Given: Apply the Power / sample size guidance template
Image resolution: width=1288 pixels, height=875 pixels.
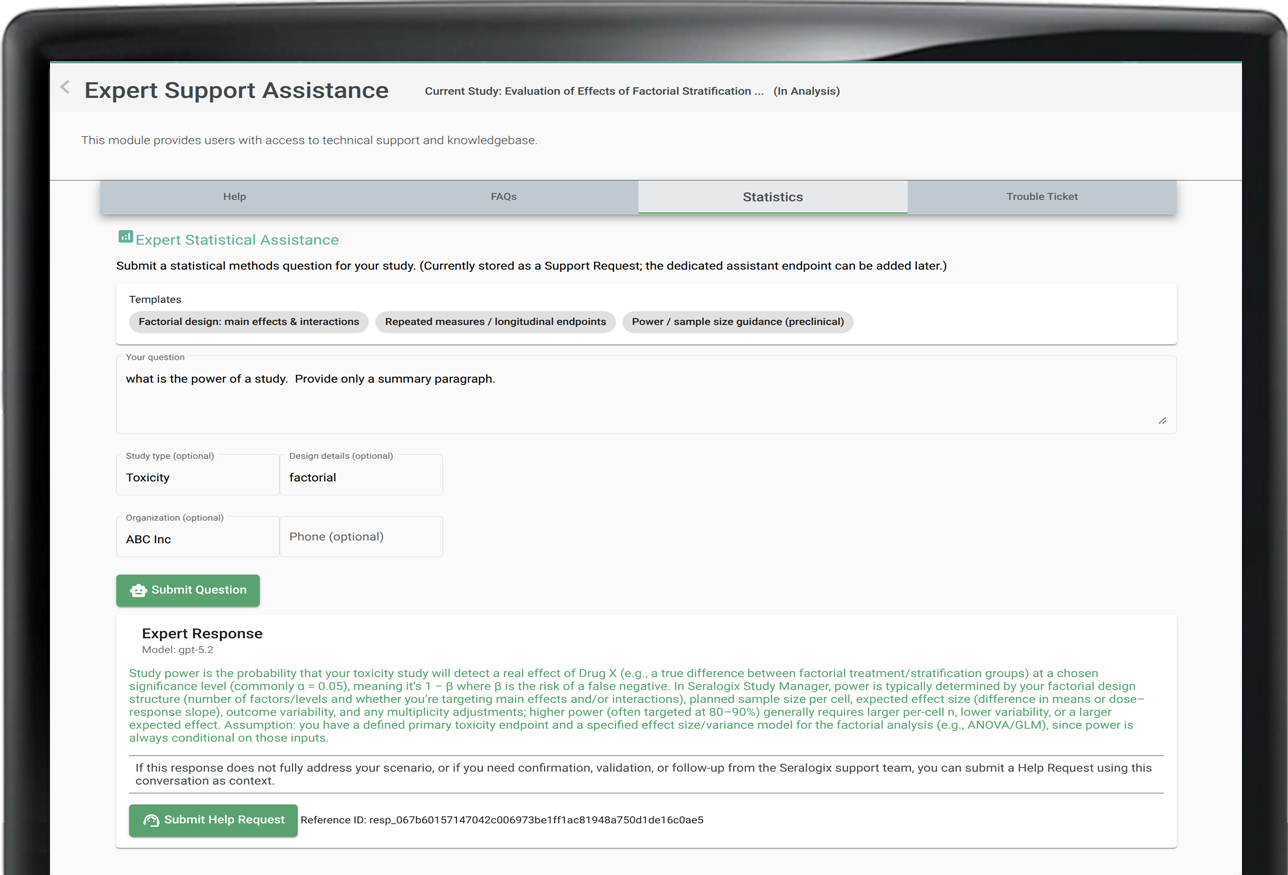Looking at the screenshot, I should (x=737, y=322).
